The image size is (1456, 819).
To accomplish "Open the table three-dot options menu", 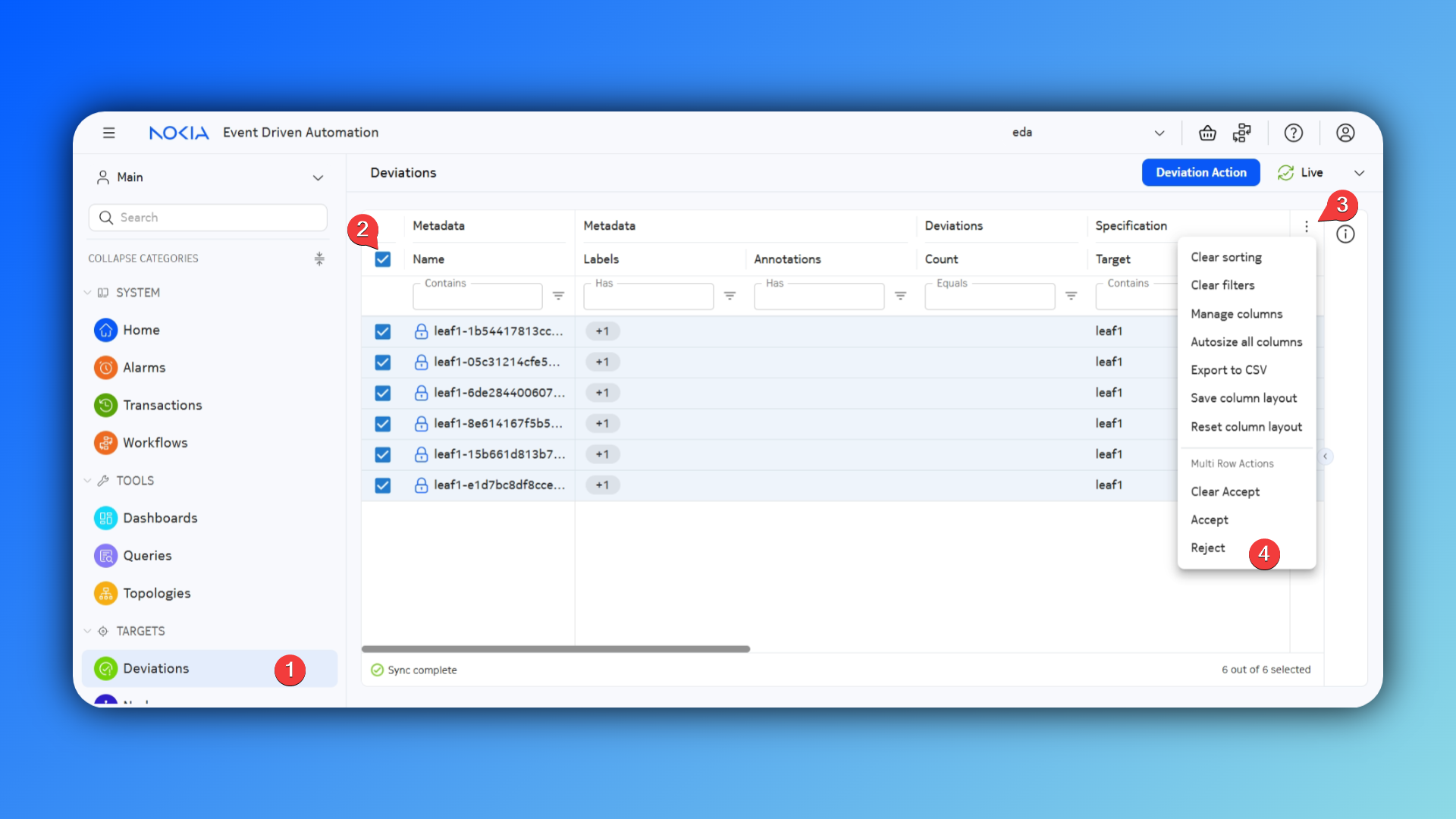I will [1306, 226].
